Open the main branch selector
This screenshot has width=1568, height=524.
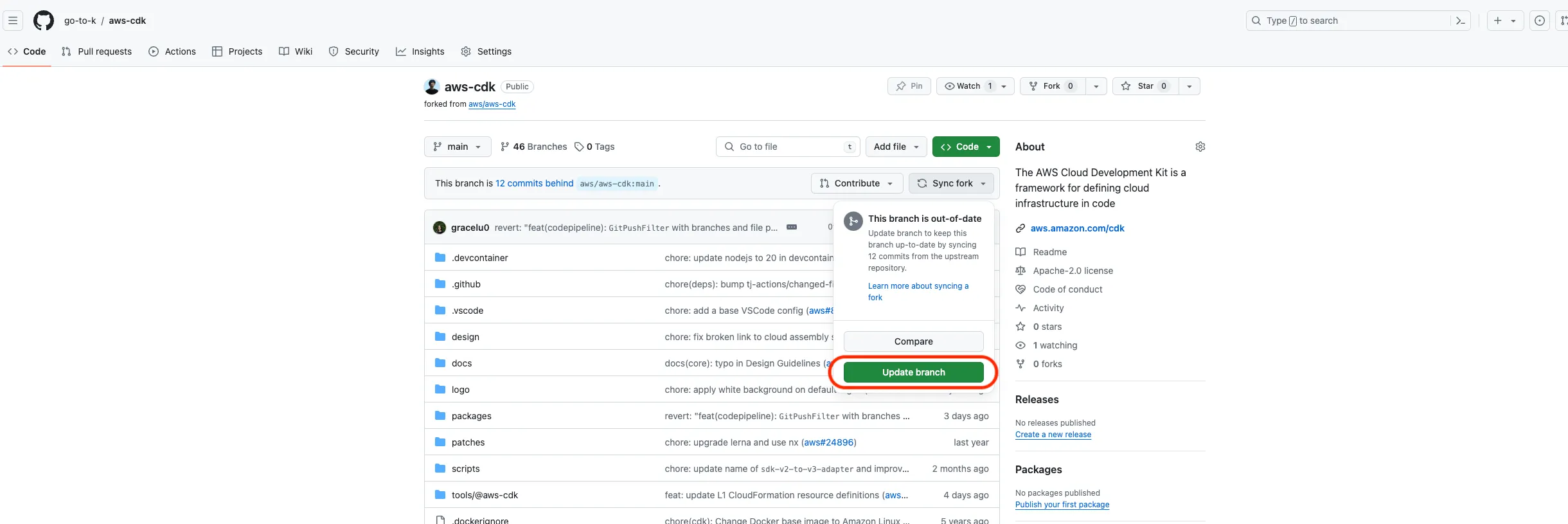(458, 147)
